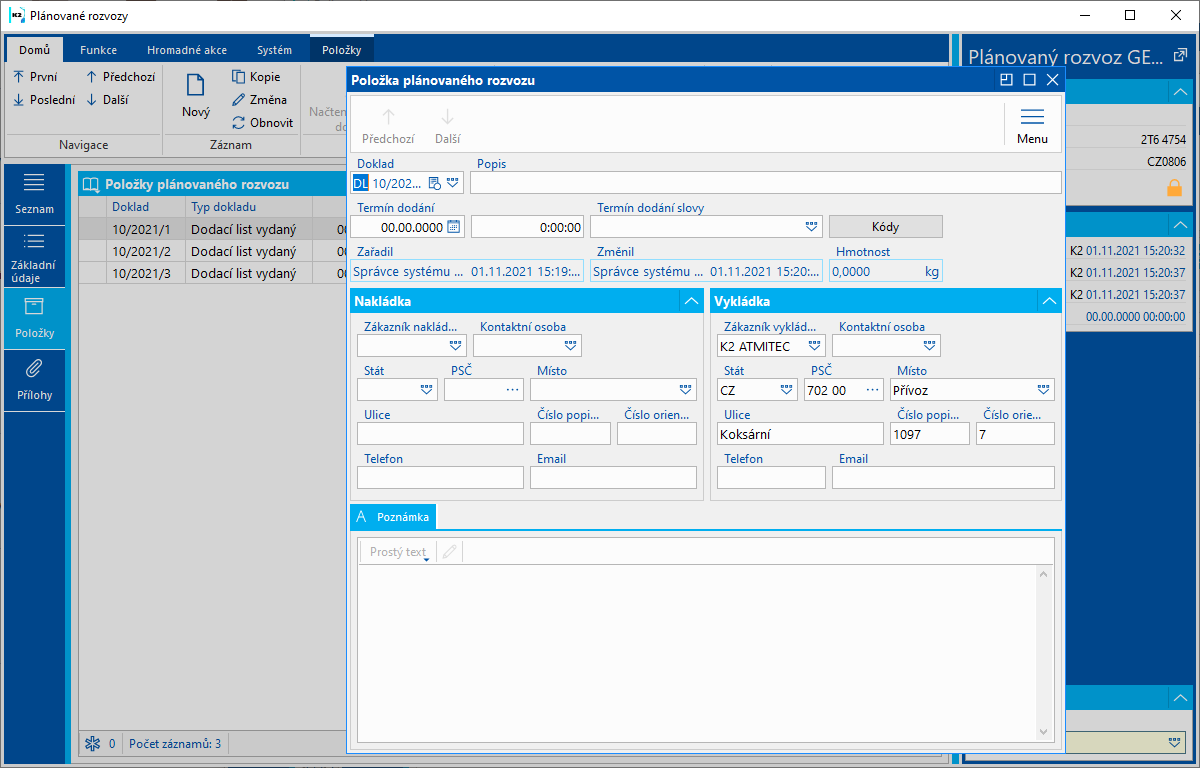Switch to the Funkce ribbon tab
This screenshot has width=1200, height=768.
[x=98, y=50]
